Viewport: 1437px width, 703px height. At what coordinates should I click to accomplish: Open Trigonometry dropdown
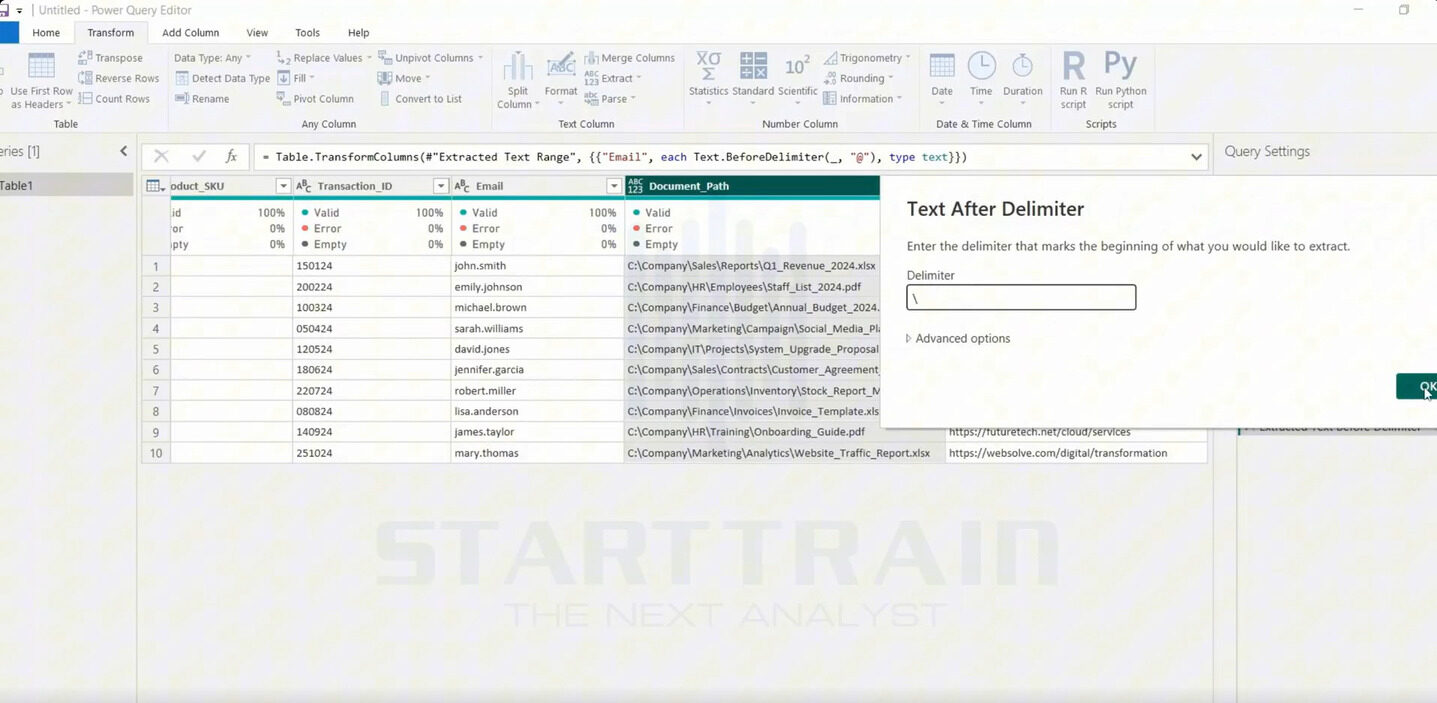[867, 58]
